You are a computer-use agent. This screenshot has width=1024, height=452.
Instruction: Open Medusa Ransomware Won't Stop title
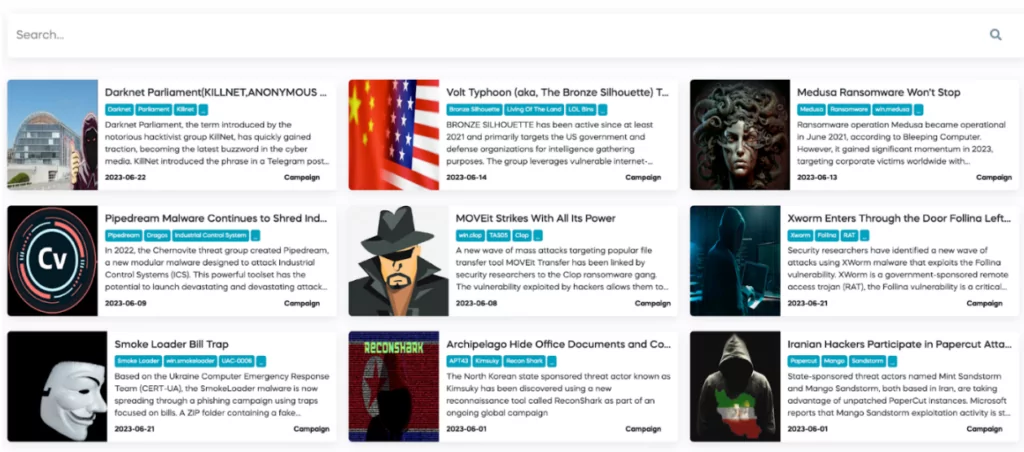pos(878,93)
